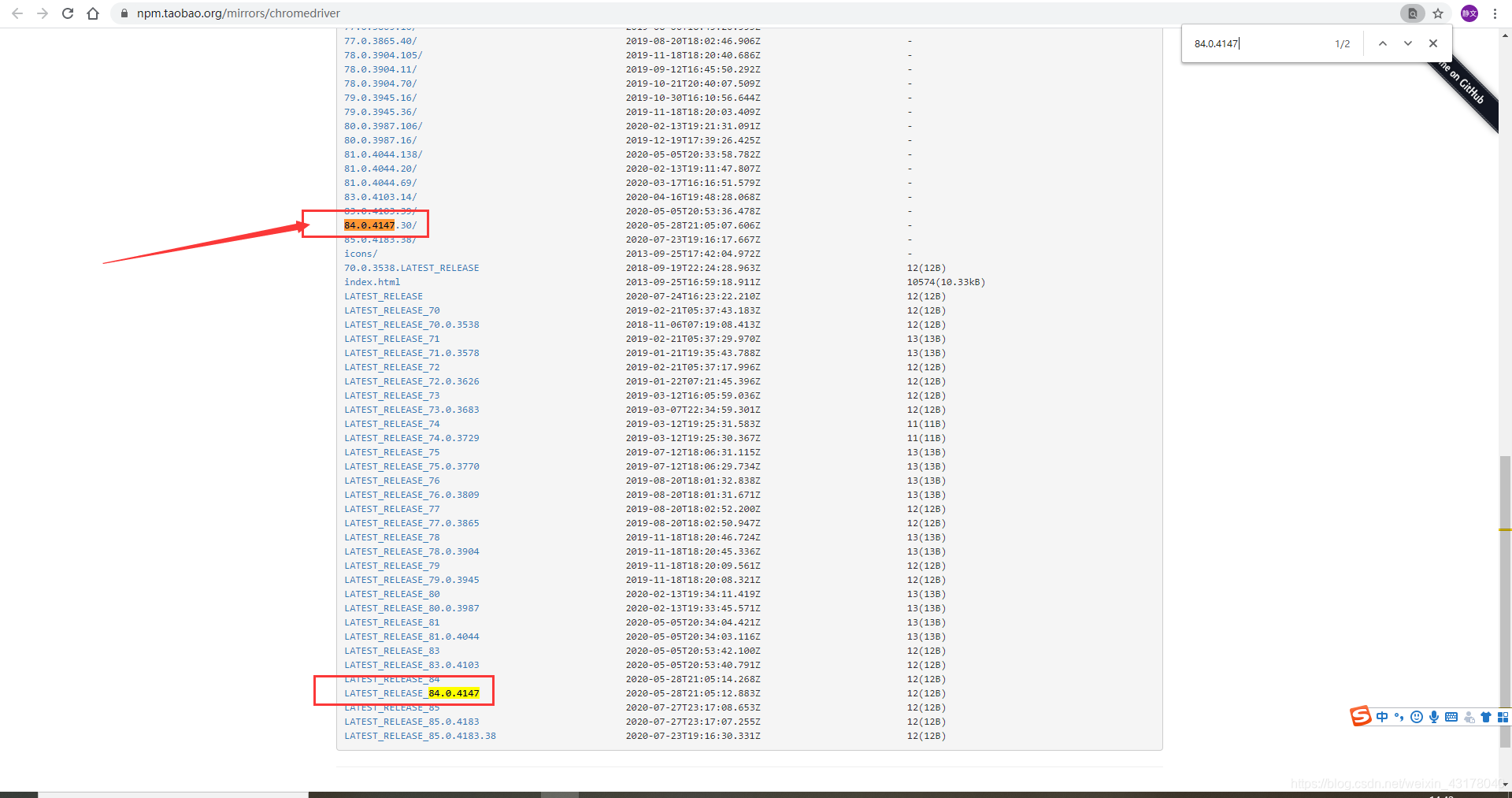Viewport: 1512px width, 798px height.
Task: Toggle the bookmark star for this page
Action: [x=1438, y=13]
